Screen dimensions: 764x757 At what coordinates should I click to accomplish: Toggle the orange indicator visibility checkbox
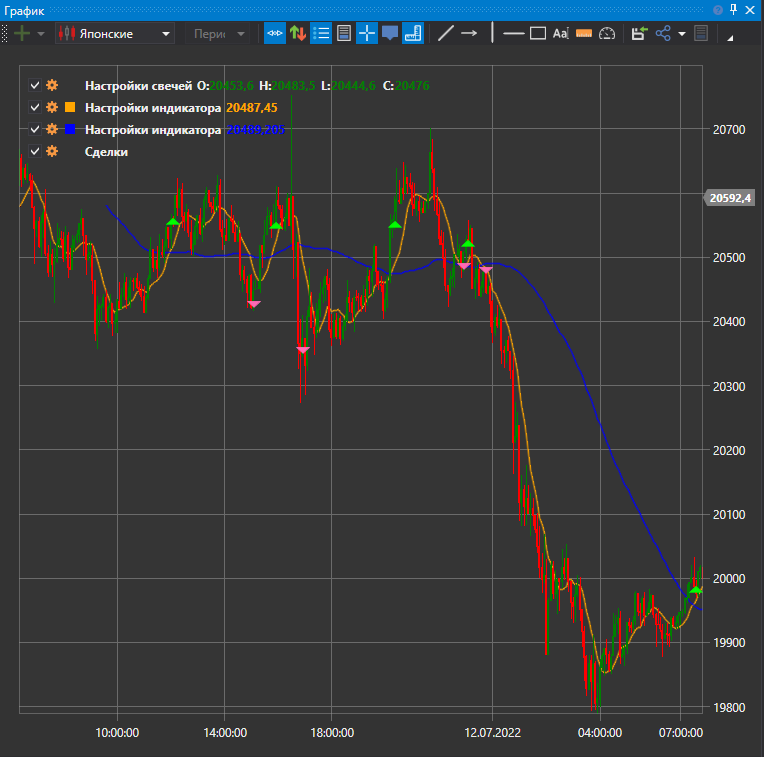point(35,108)
